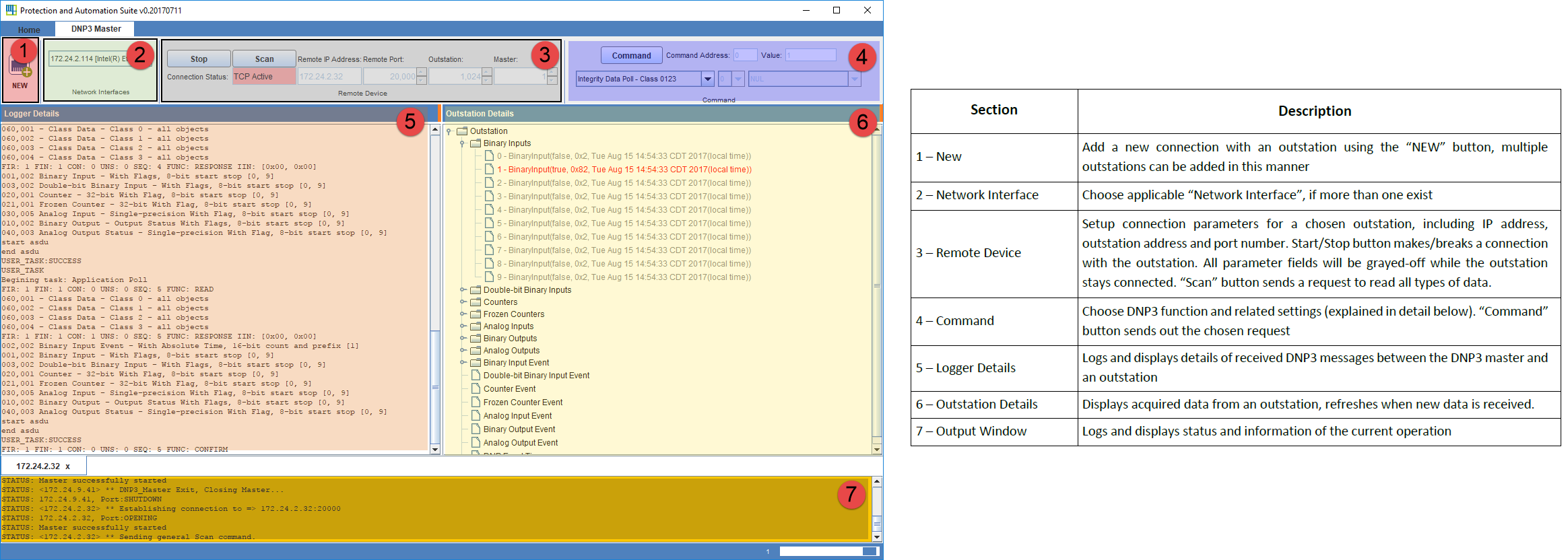Expand the Double-bit Binary Inputs node
This screenshot has height=560, width=1568.
point(463,290)
